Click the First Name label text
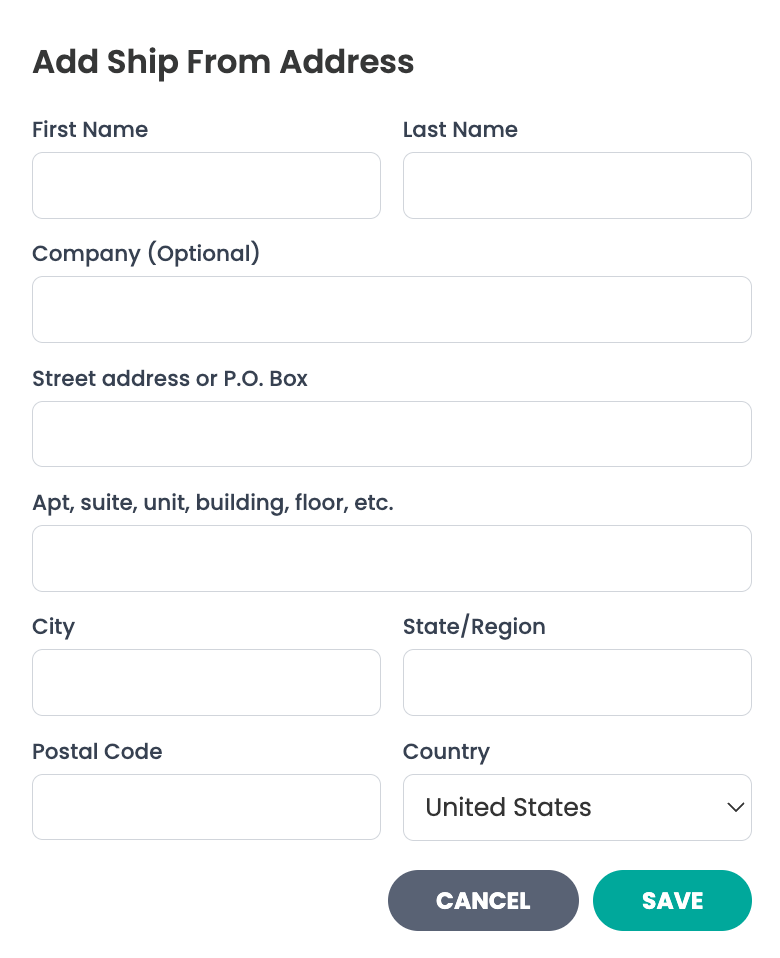This screenshot has height=958, width=780. (90, 129)
